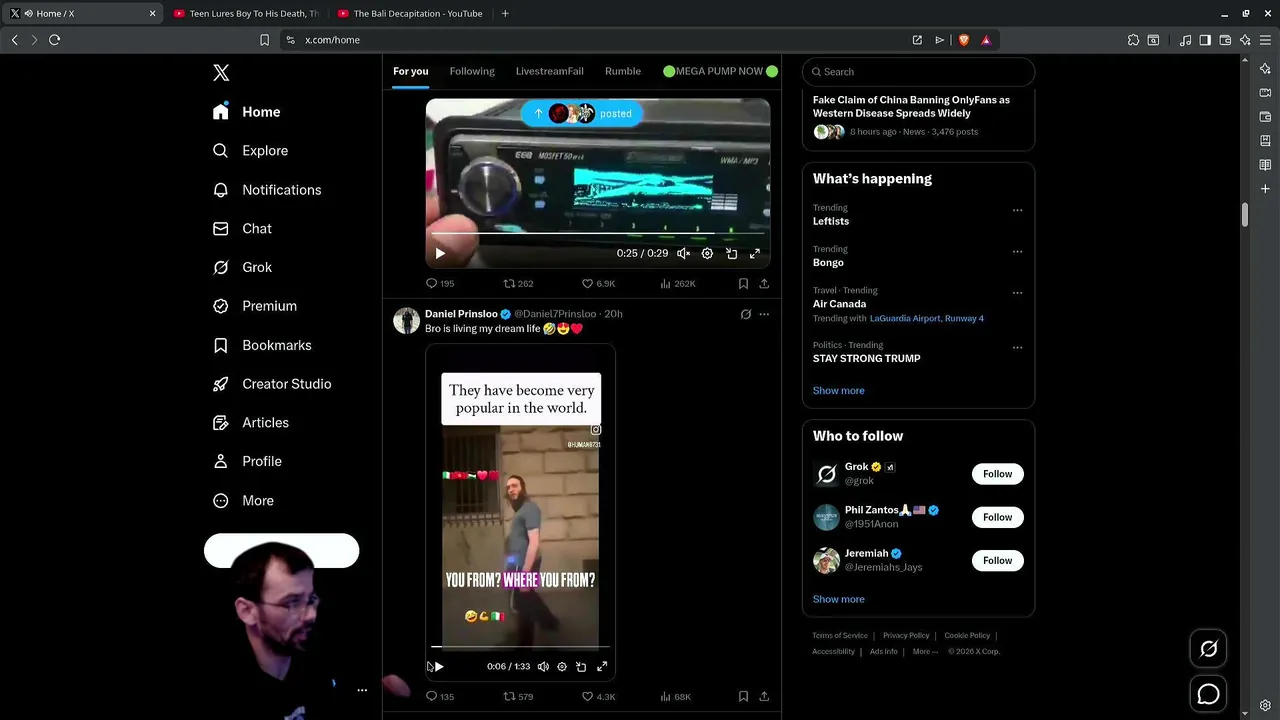1280x720 pixels.
Task: Open Profile in the sidebar
Action: pos(247,461)
